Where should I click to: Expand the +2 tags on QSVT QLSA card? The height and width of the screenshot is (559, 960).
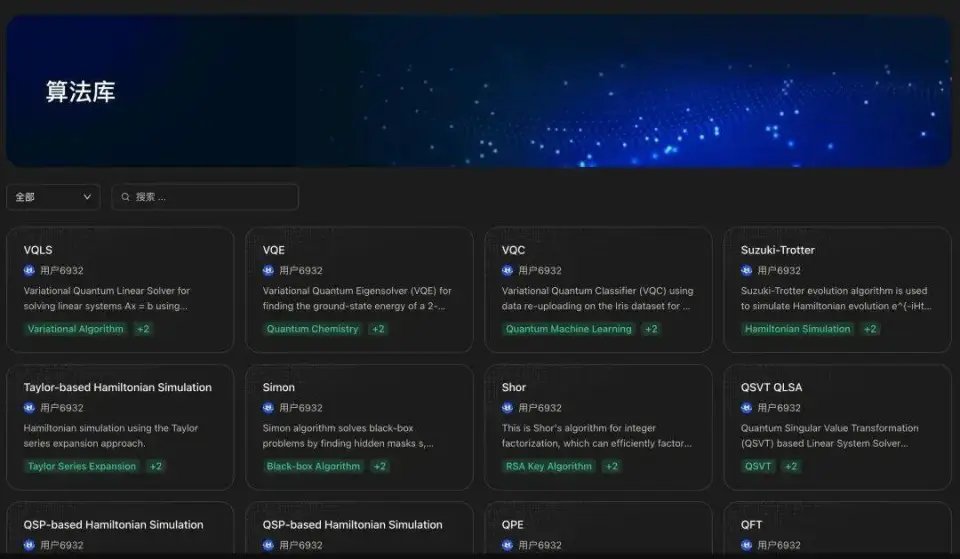(x=791, y=466)
